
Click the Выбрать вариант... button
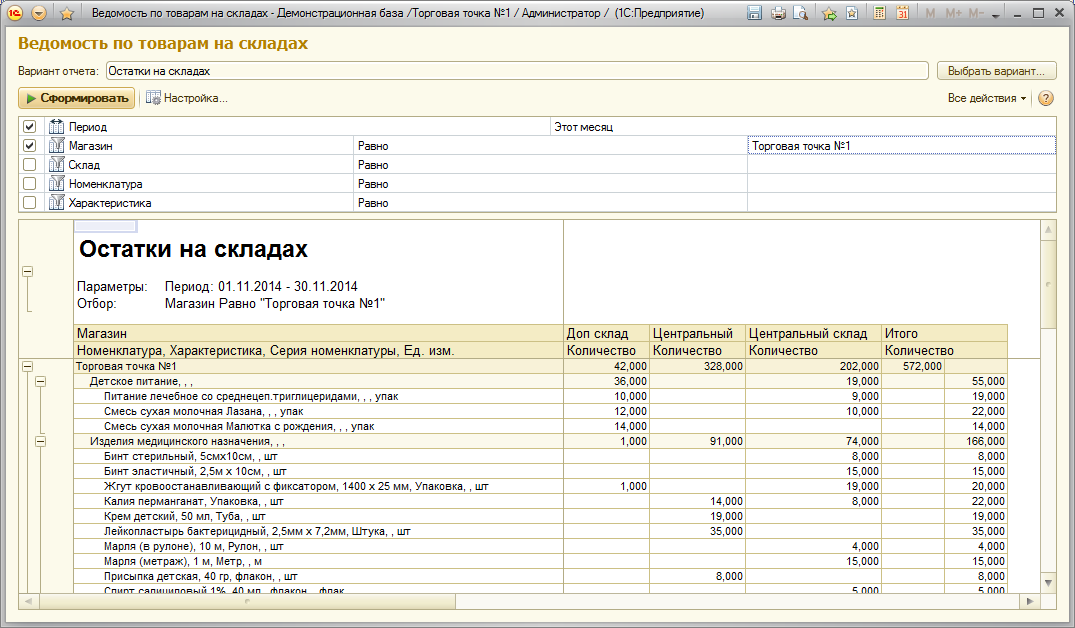pos(996,71)
